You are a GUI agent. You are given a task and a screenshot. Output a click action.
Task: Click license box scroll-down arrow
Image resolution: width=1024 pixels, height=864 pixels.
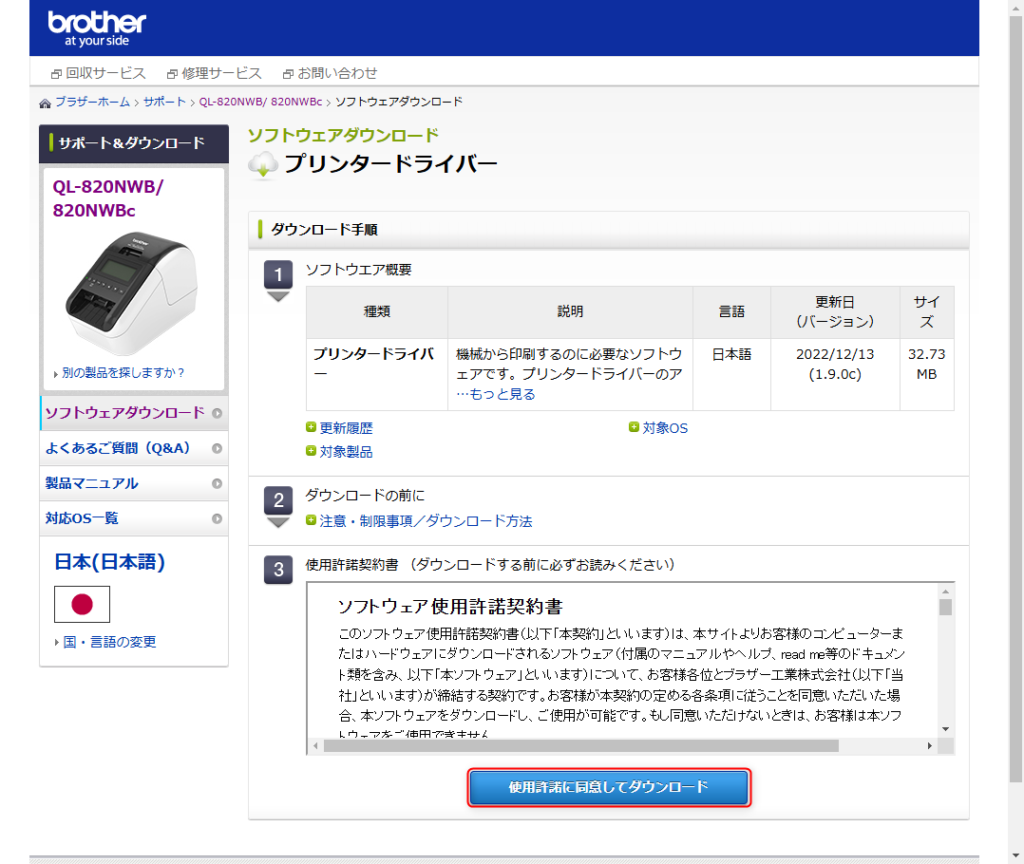945,729
